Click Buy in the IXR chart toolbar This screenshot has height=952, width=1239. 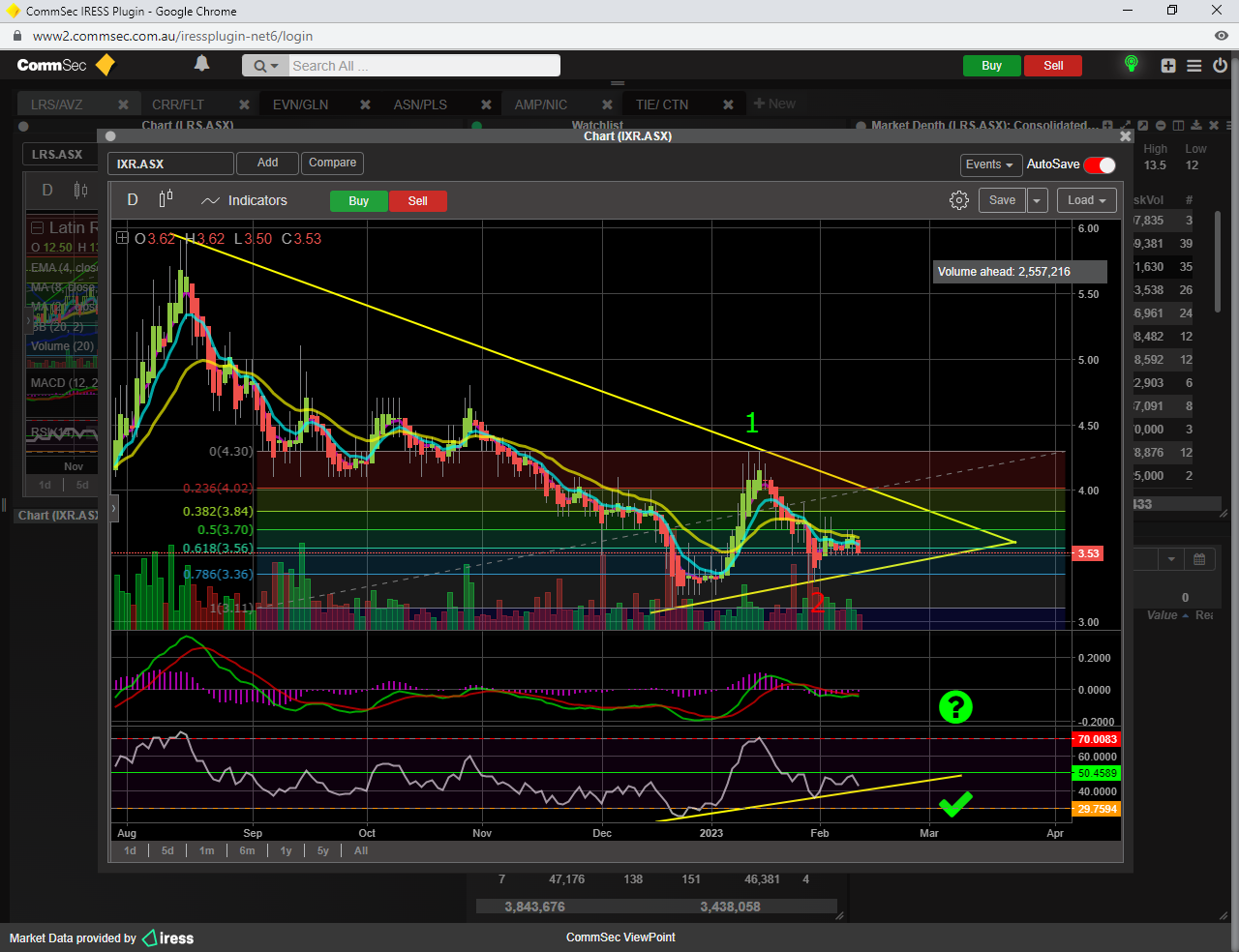(358, 201)
